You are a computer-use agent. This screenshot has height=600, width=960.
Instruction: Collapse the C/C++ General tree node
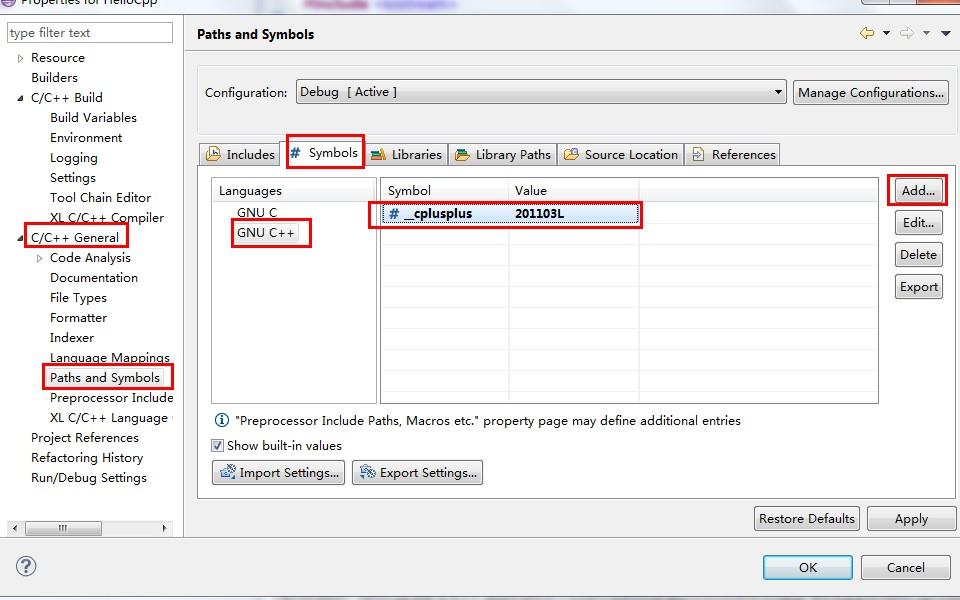pyautogui.click(x=20, y=238)
